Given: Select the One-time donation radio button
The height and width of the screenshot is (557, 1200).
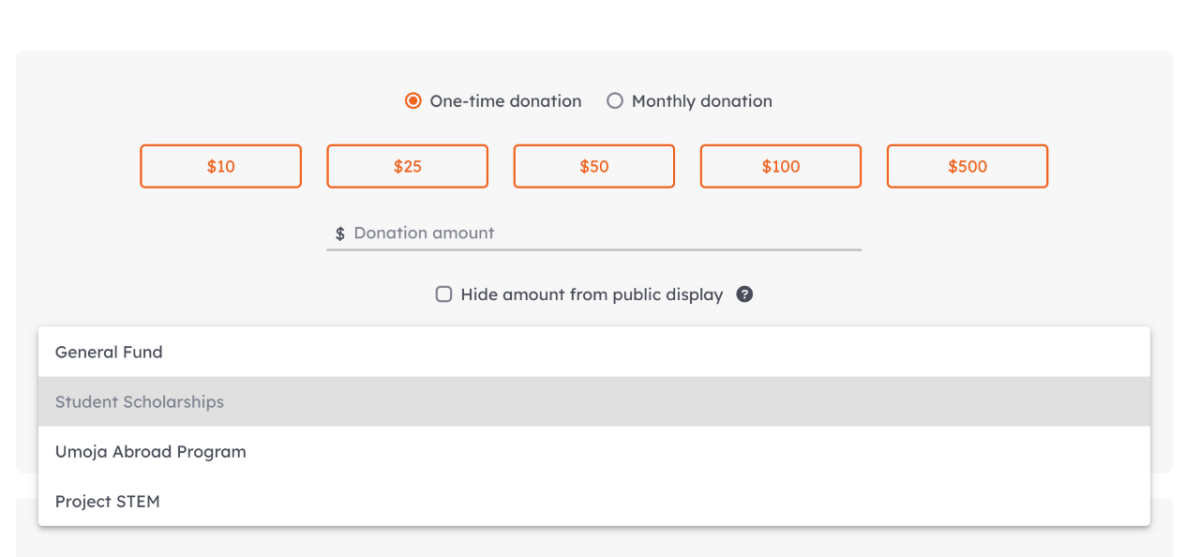Looking at the screenshot, I should point(413,101).
